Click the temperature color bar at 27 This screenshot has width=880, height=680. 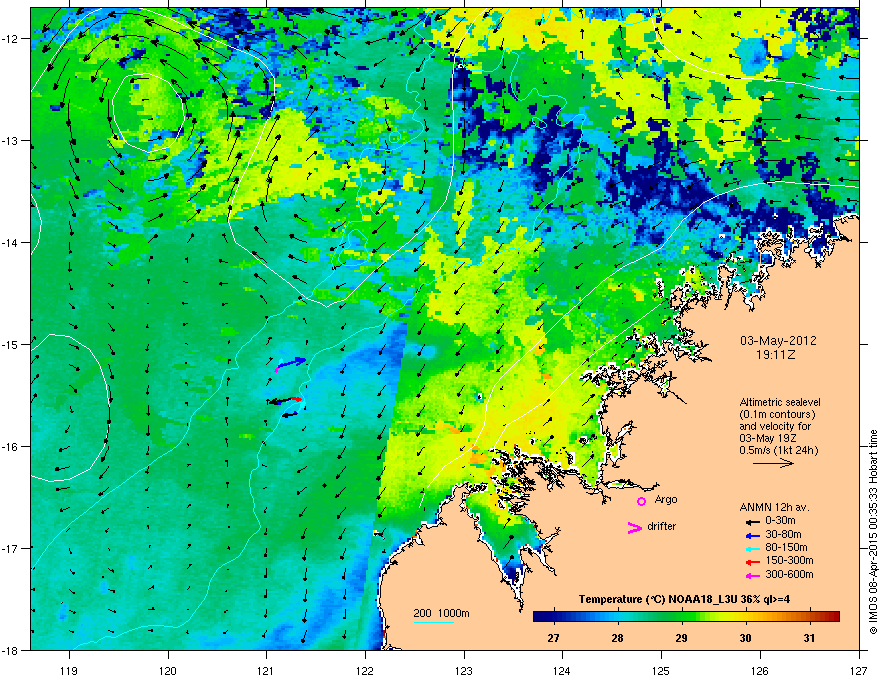554,617
